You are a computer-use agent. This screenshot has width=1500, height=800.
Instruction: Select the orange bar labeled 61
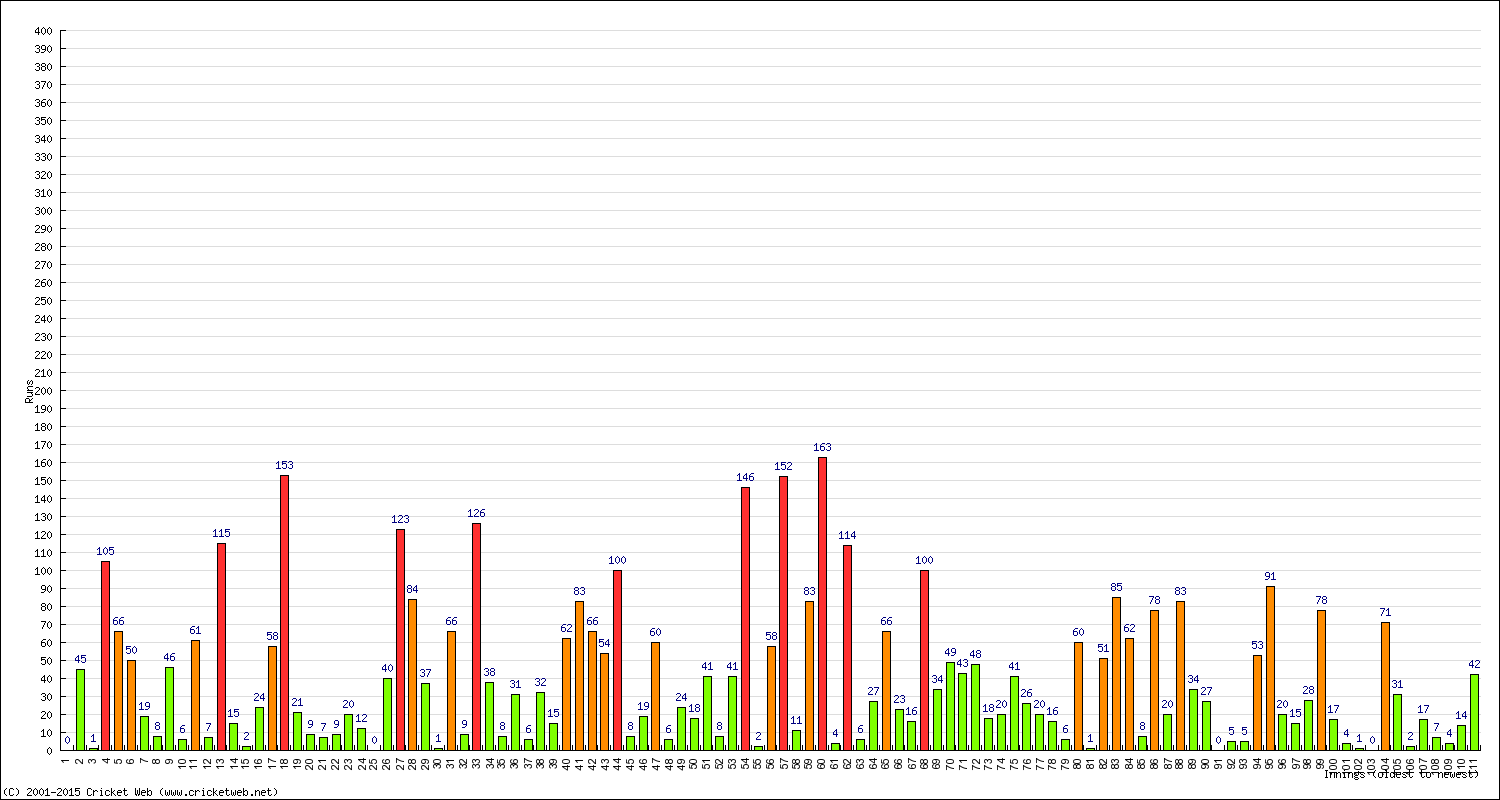pos(195,695)
